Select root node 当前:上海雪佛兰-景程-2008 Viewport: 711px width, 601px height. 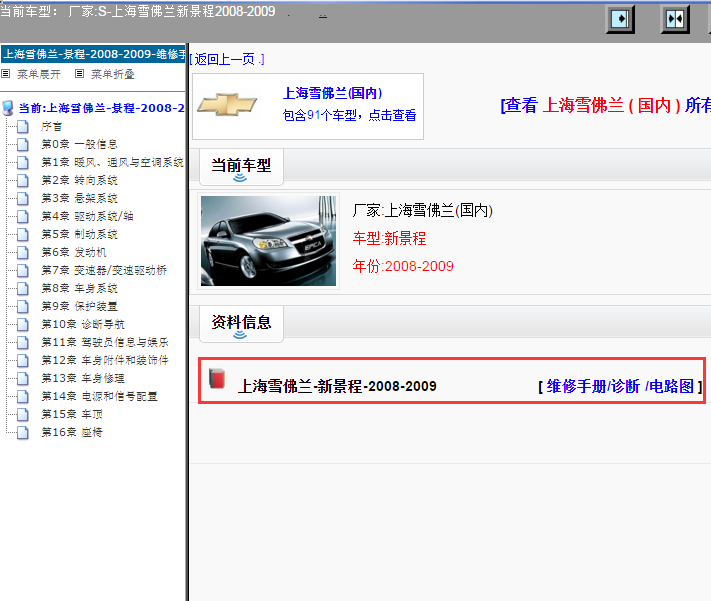pos(102,108)
